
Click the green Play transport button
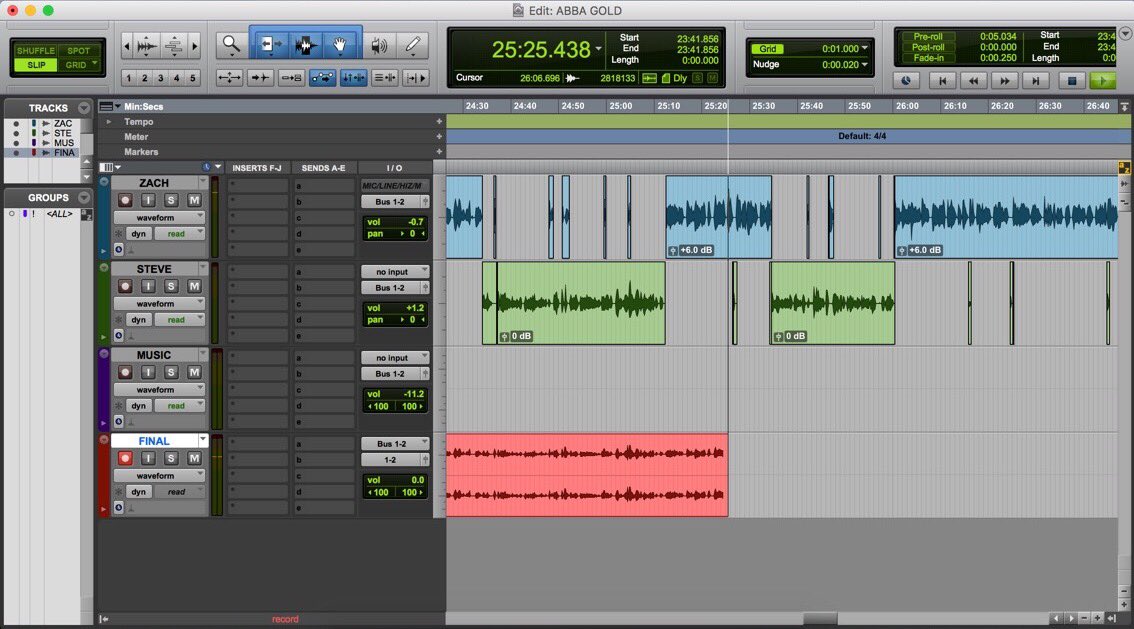(x=1103, y=81)
